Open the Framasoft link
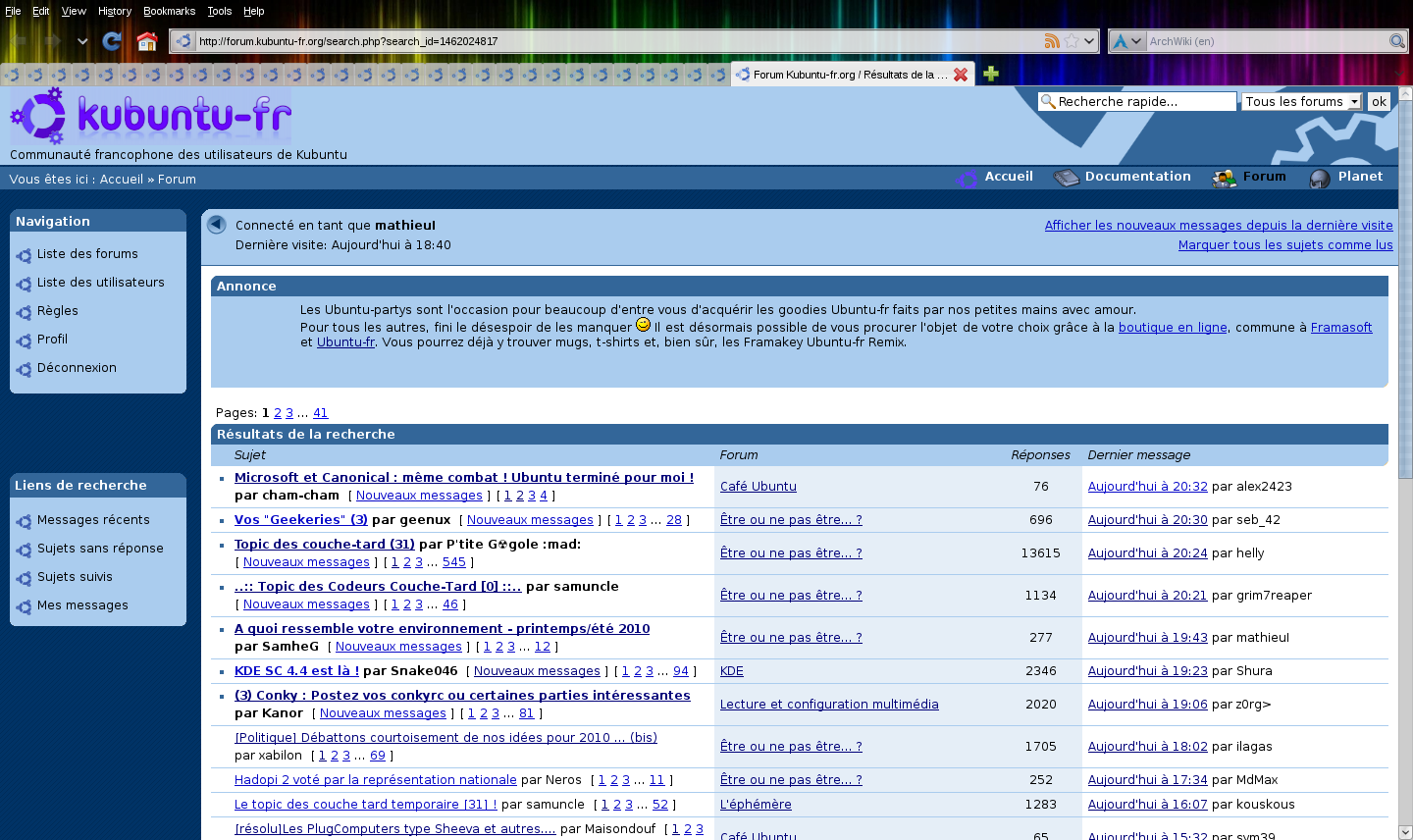 point(1341,327)
